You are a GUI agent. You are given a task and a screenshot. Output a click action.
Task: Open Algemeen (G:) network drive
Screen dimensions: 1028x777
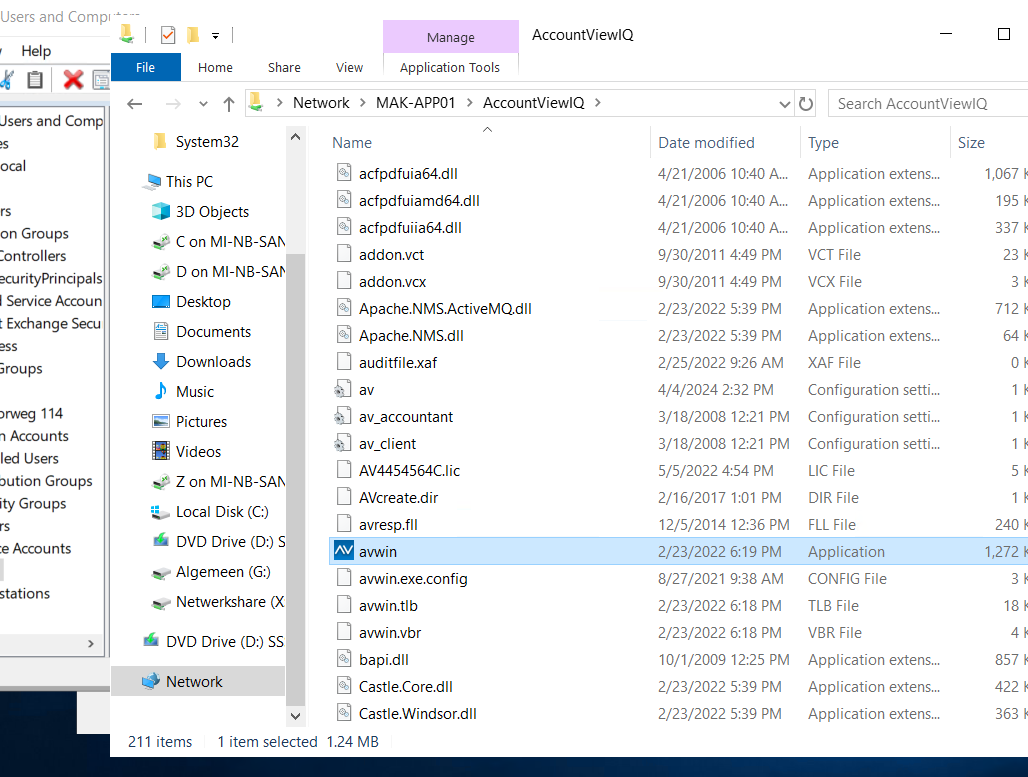(223, 572)
